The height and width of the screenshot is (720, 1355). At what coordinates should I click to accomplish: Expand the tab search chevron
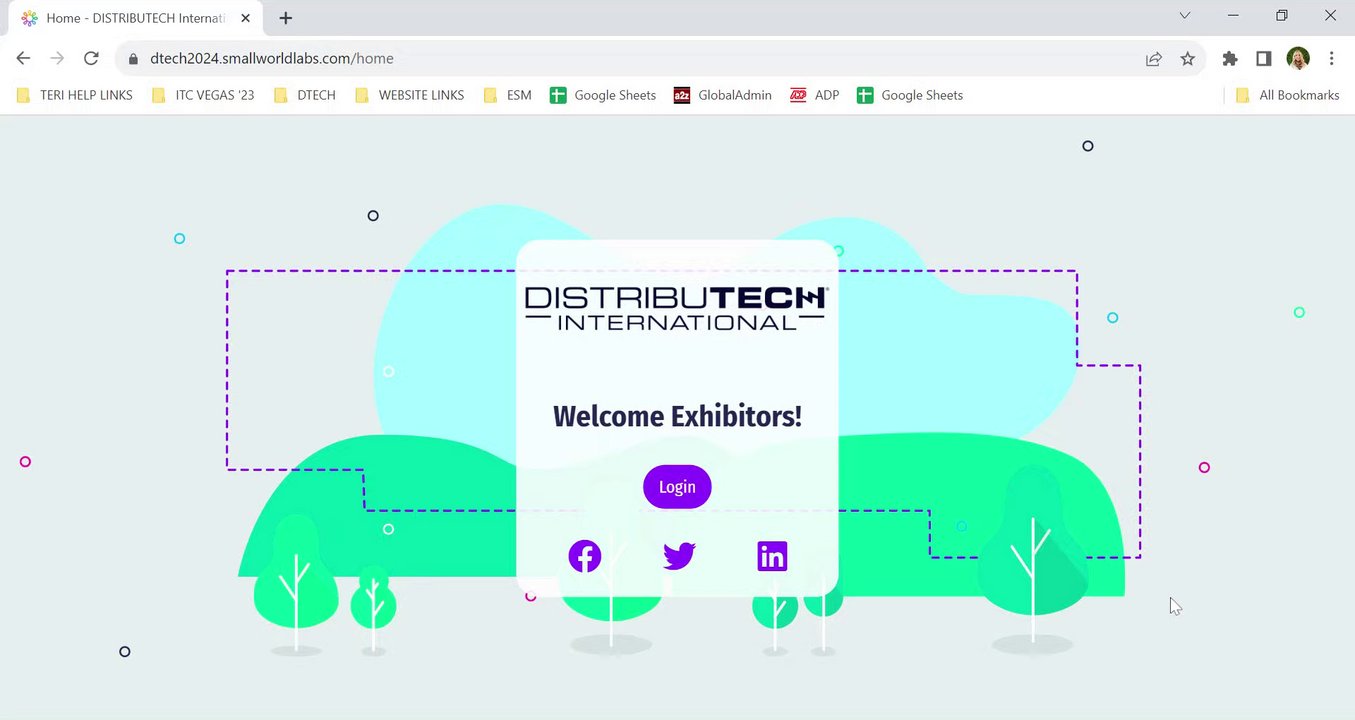point(1185,16)
